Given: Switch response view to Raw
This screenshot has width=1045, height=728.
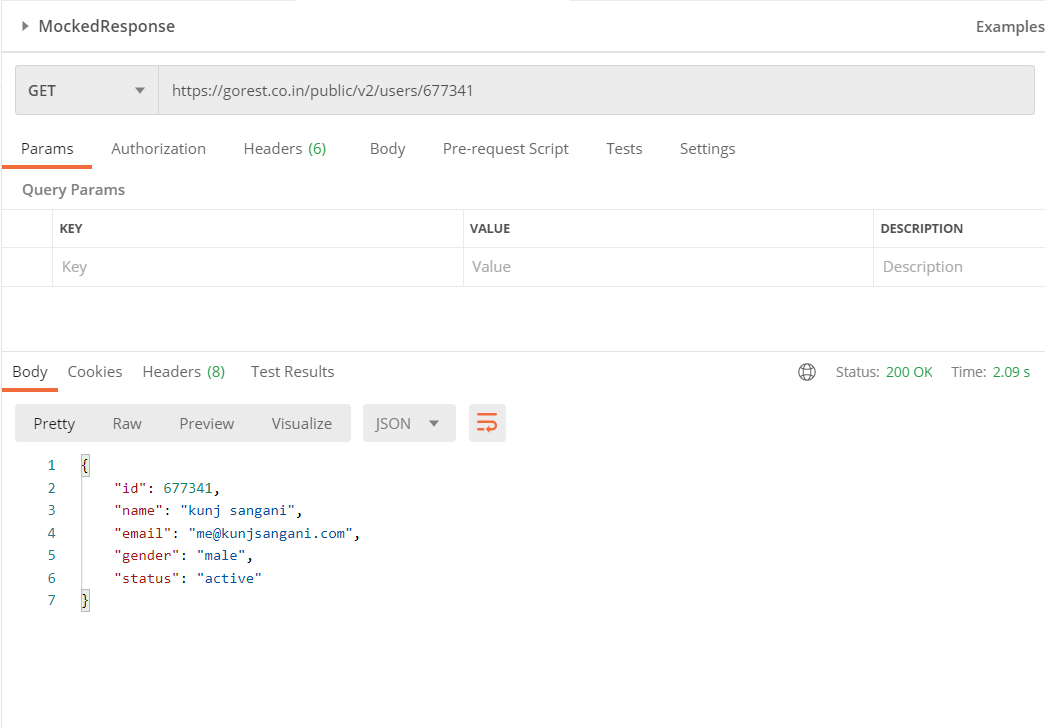Looking at the screenshot, I should pyautogui.click(x=126, y=423).
